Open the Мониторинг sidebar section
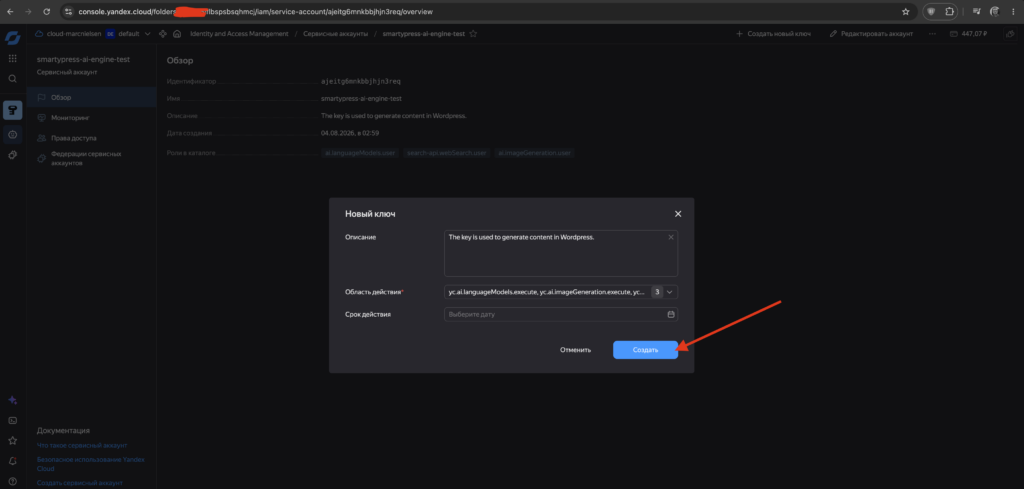Screen dimensions: 1024x489 point(91,118)
